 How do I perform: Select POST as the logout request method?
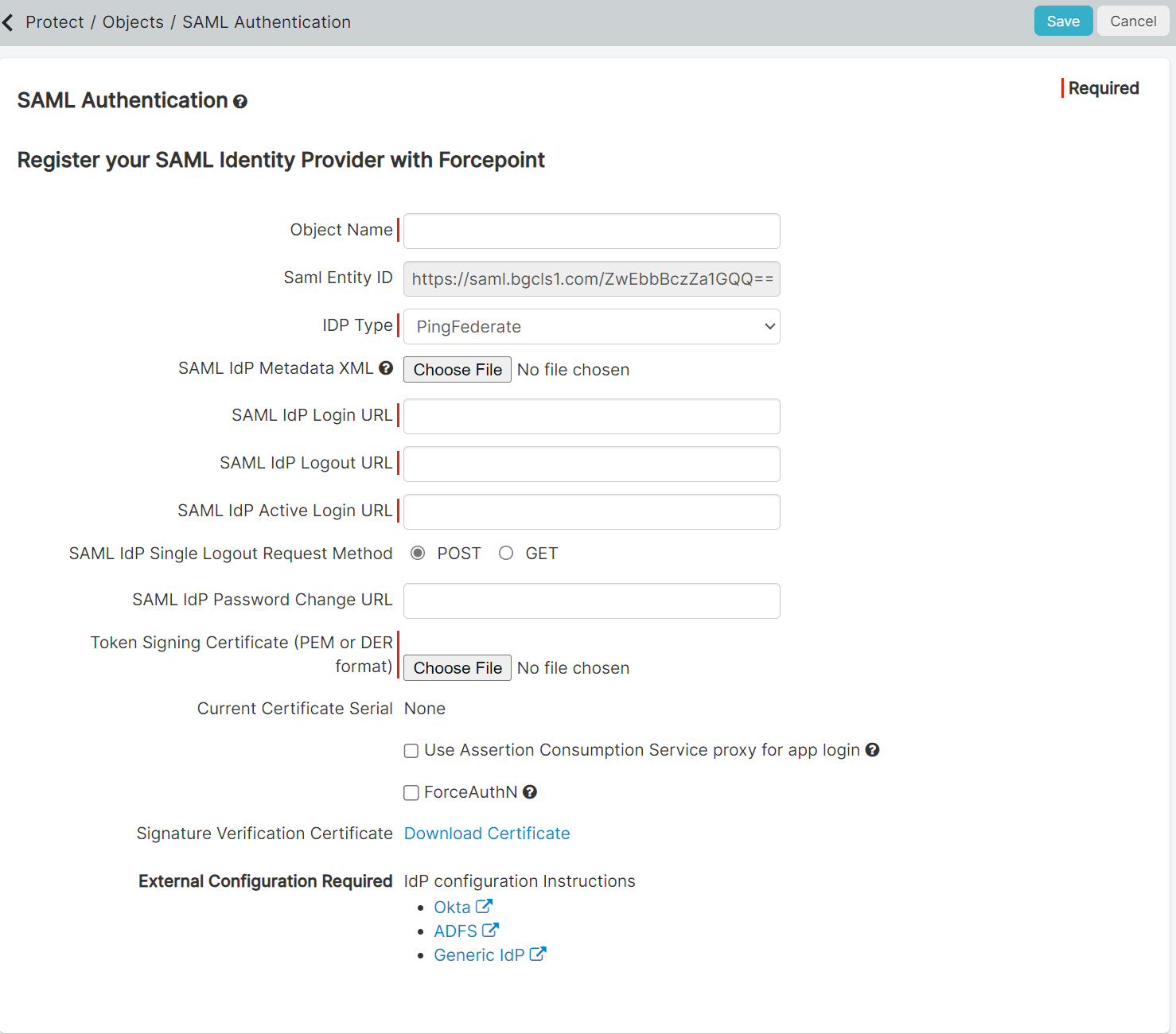coord(418,553)
